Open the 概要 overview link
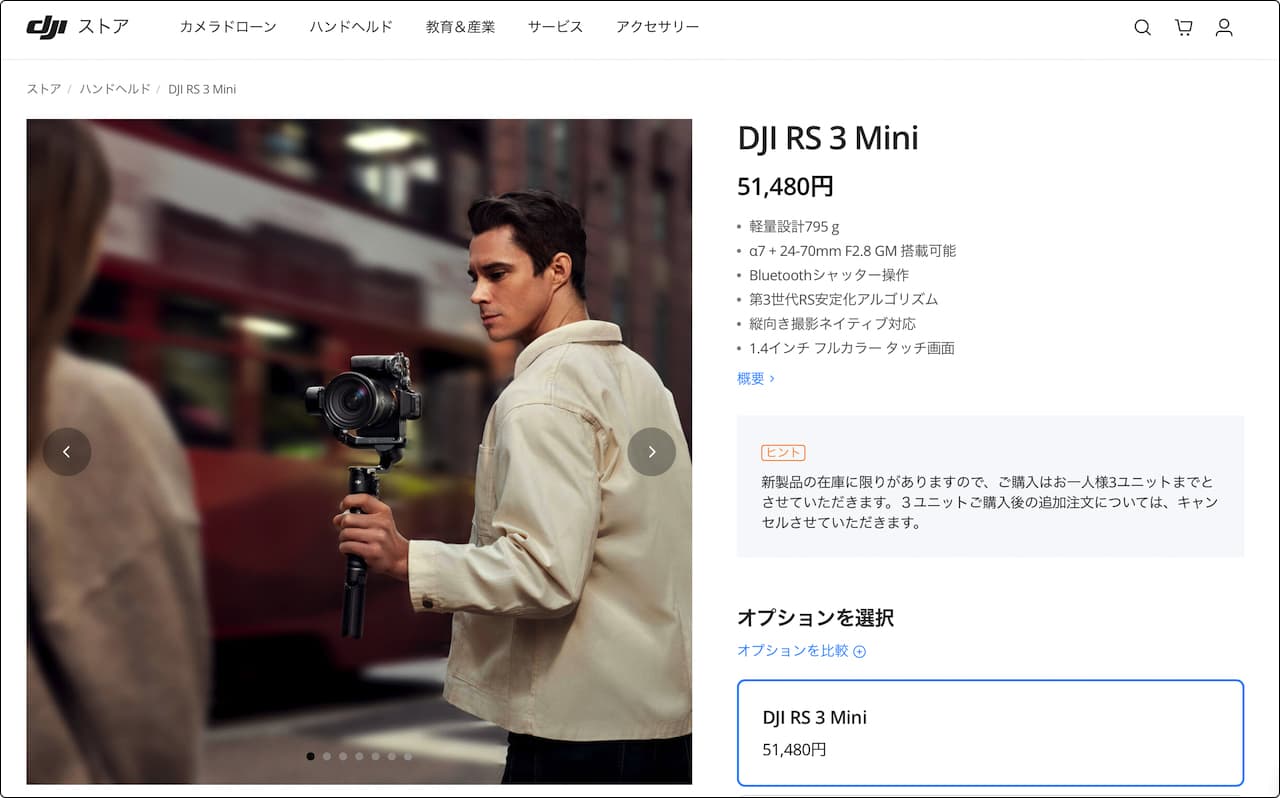 pyautogui.click(x=756, y=378)
